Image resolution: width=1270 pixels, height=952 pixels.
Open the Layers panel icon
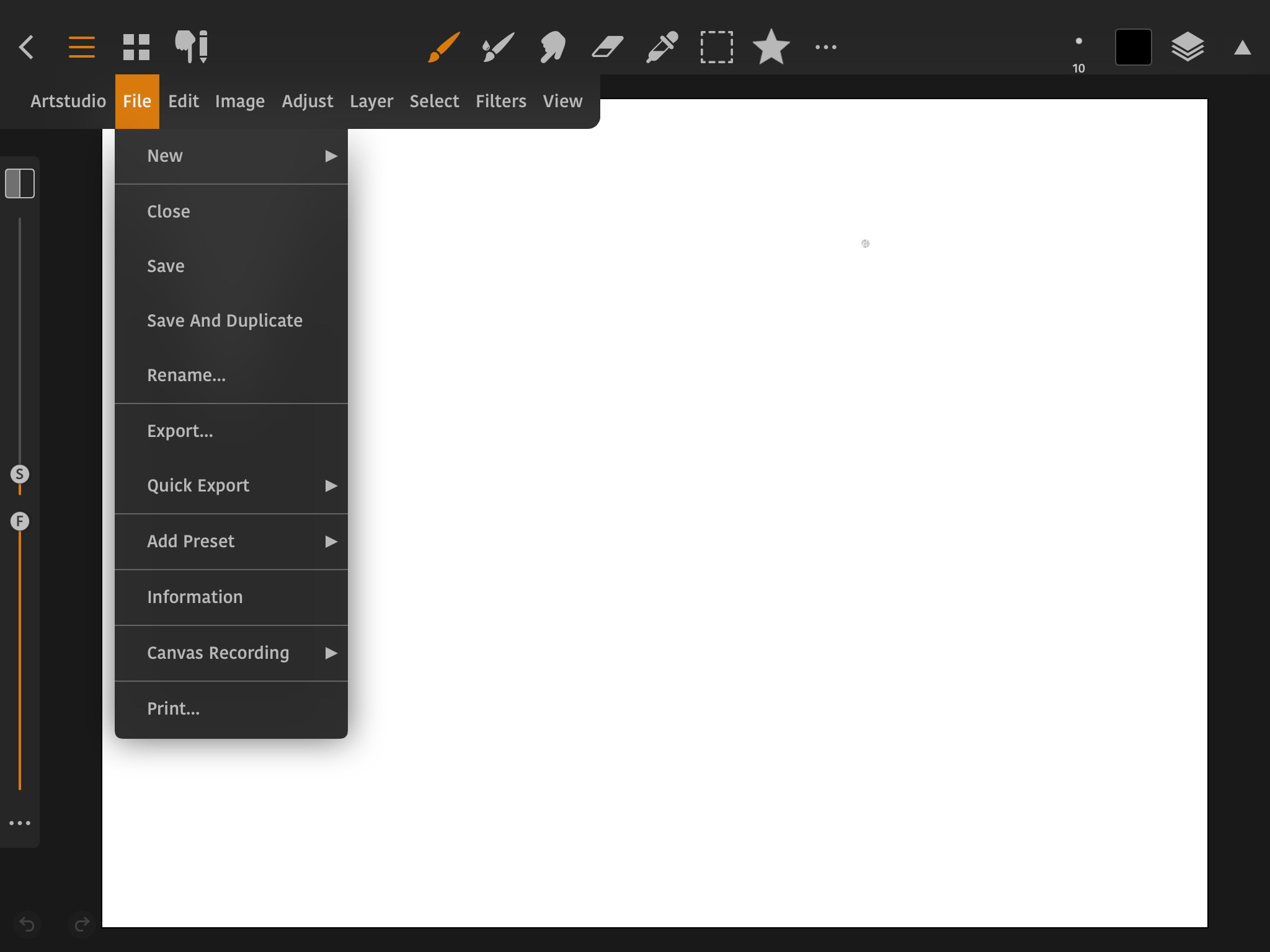[1188, 47]
